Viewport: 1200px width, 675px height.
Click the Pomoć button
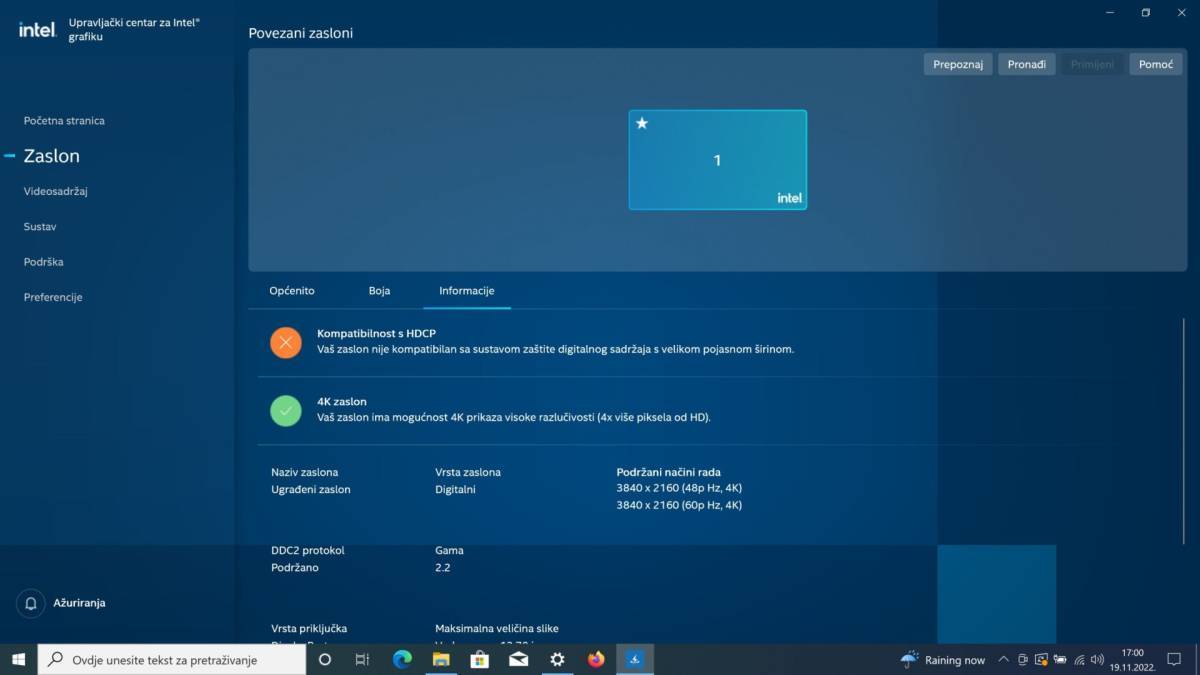click(1156, 64)
